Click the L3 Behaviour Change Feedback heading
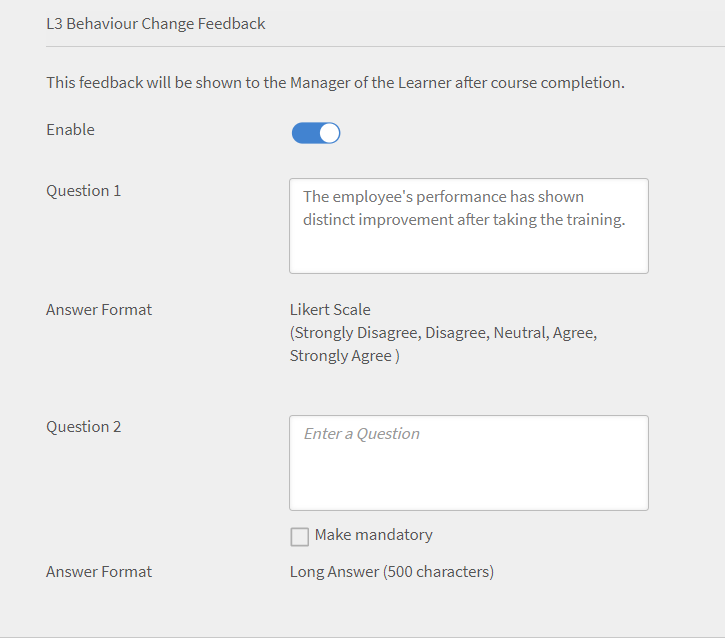The image size is (725, 638). click(x=156, y=23)
